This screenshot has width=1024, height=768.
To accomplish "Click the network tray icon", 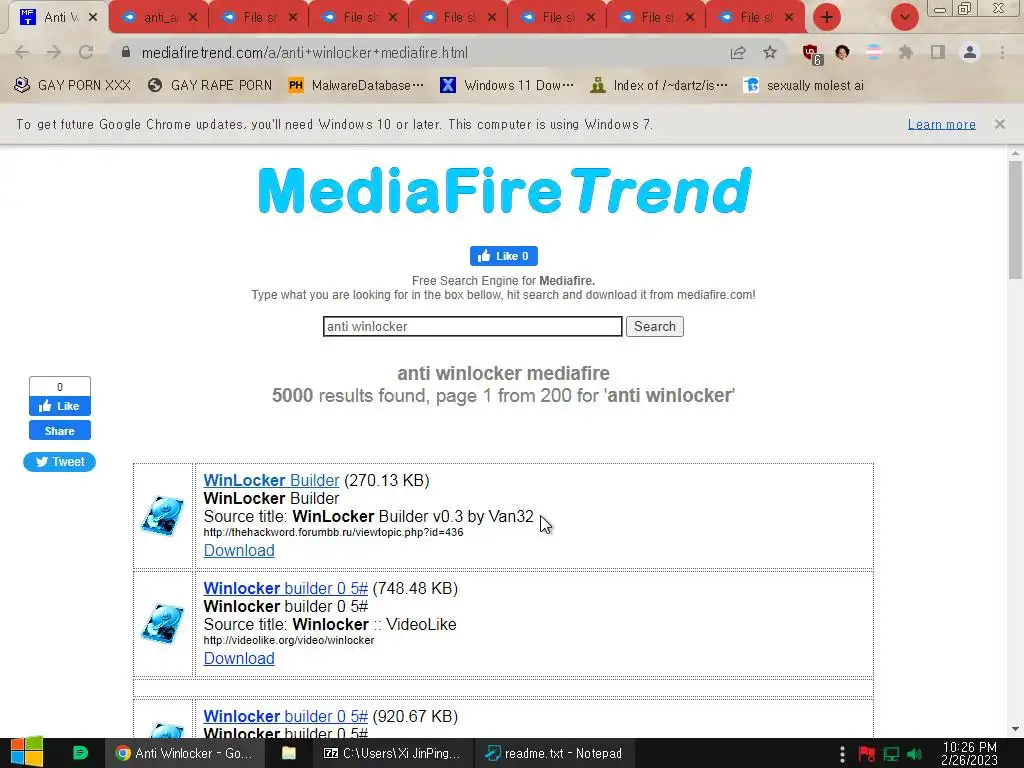I will point(891,754).
